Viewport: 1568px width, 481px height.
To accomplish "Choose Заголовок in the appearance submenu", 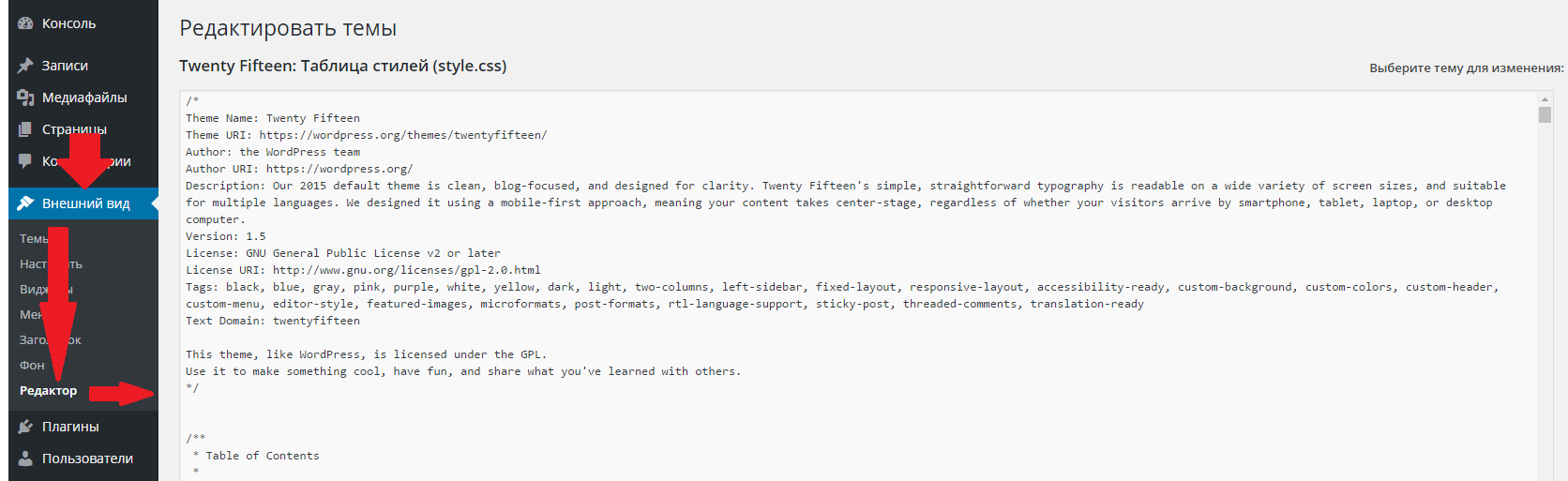I will 33,340.
